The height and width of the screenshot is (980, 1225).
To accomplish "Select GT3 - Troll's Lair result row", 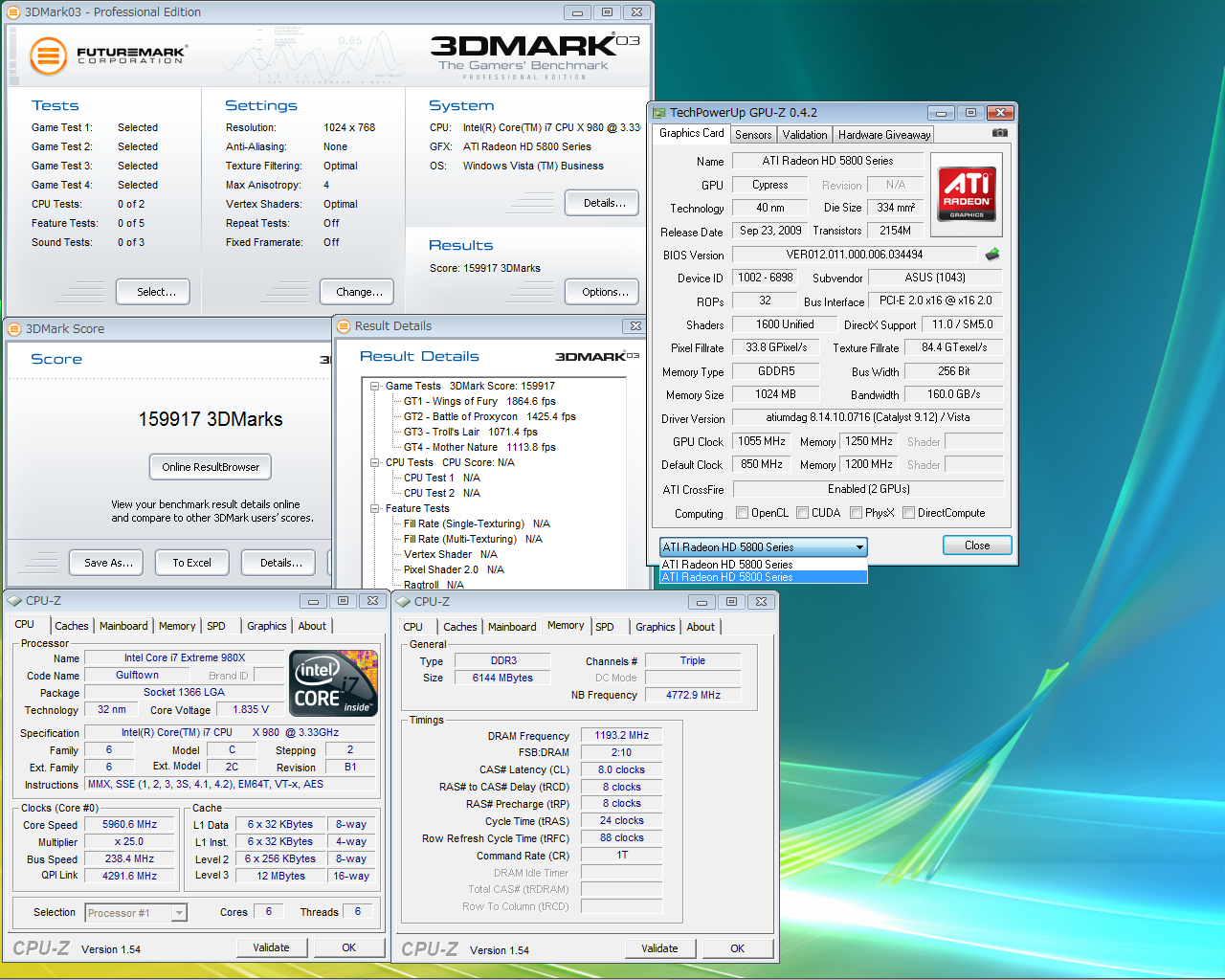I will pyautogui.click(x=470, y=432).
